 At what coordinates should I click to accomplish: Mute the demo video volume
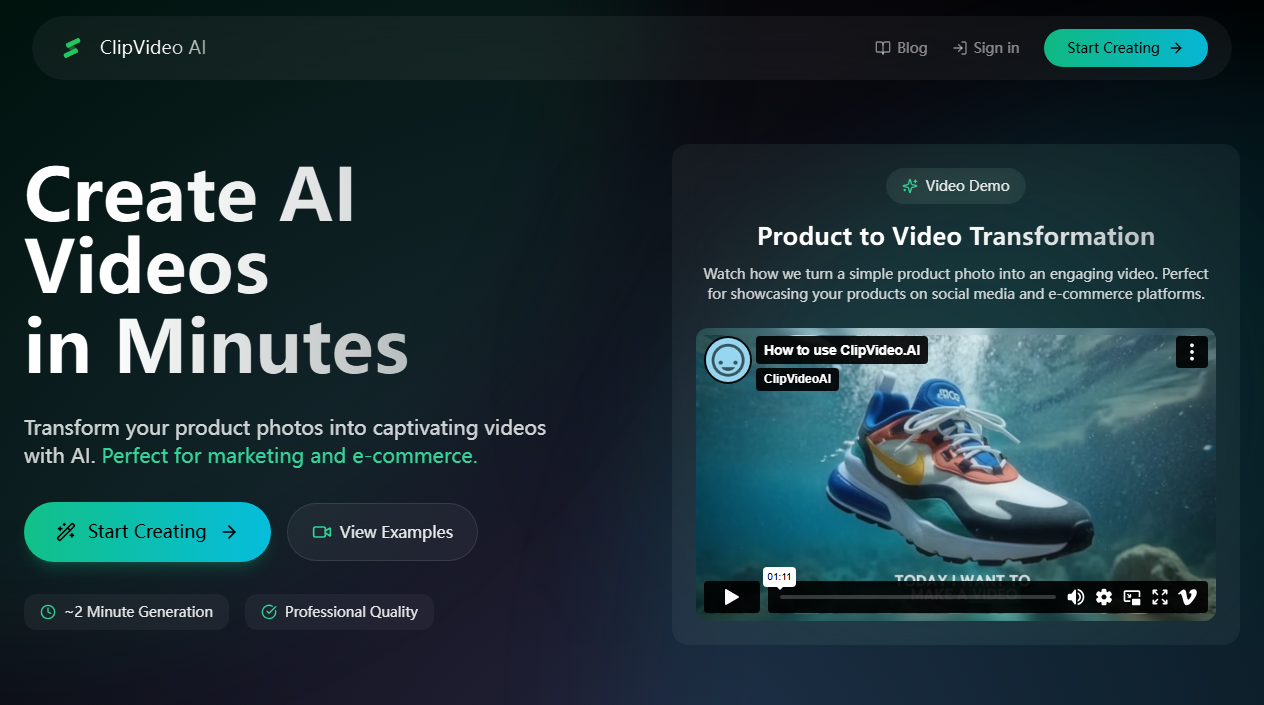point(1076,597)
